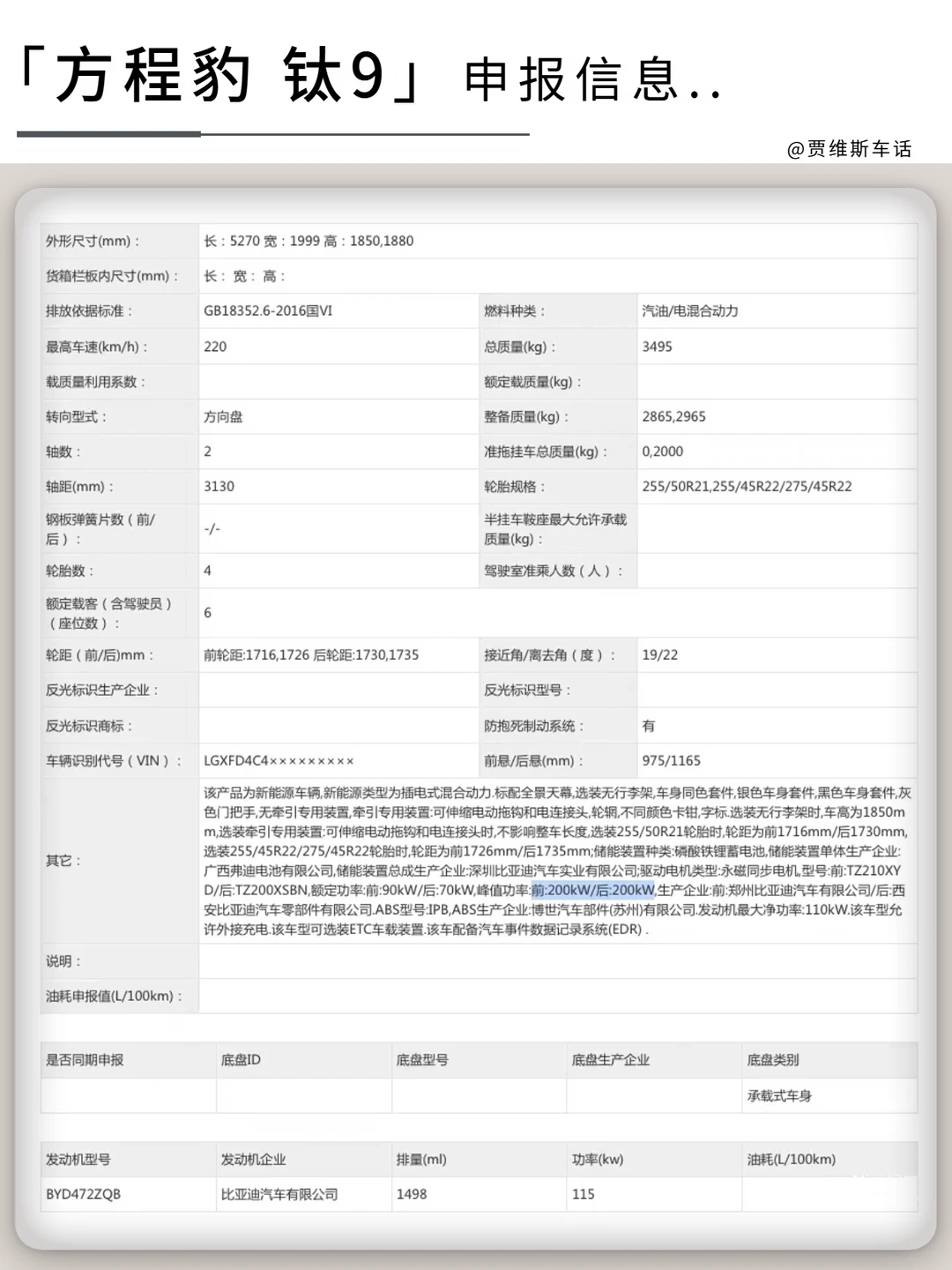Click the 前悬/后悬(mm) label
Viewport: 952px width, 1270px height.
(x=533, y=760)
